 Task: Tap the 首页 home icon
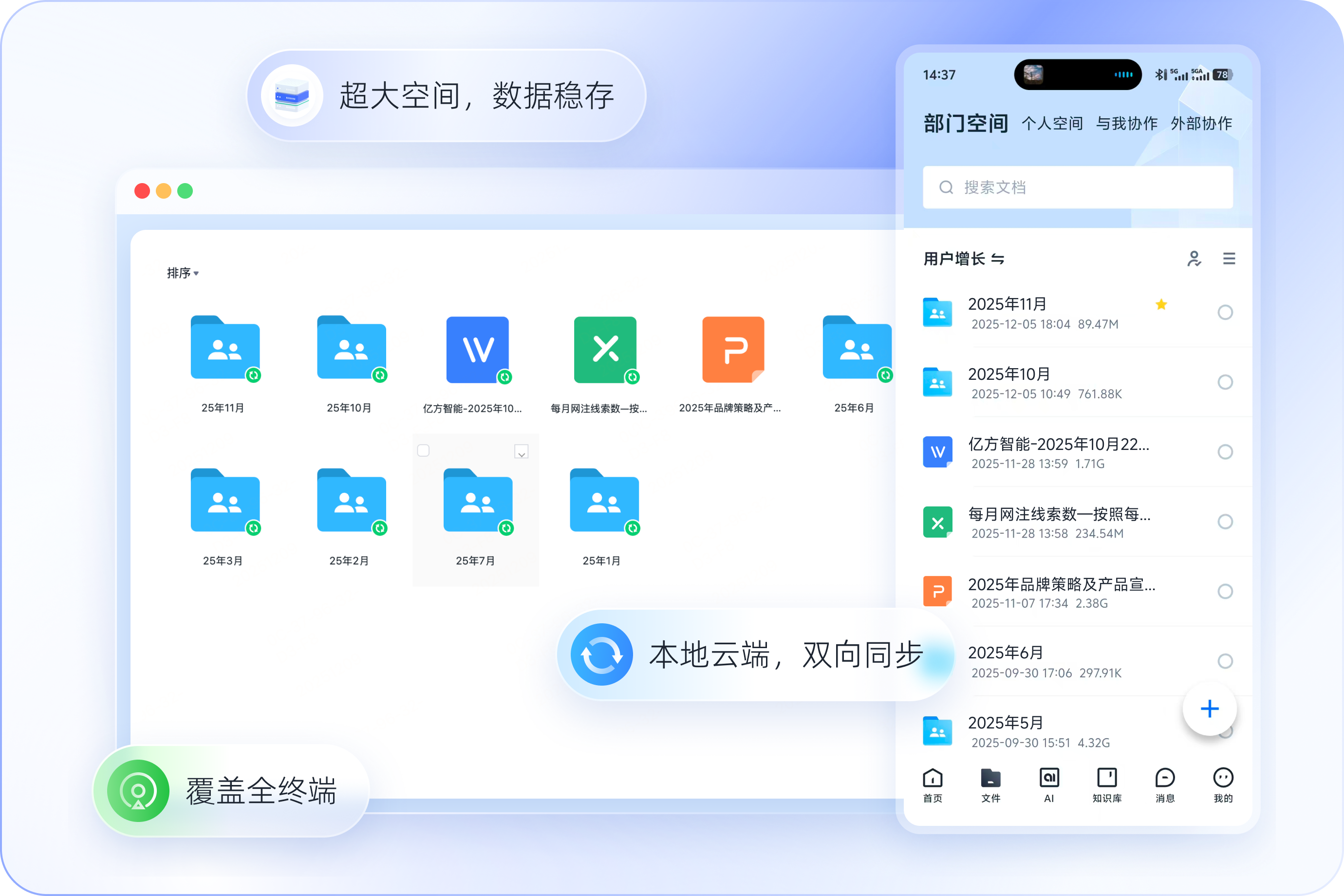pos(932,778)
